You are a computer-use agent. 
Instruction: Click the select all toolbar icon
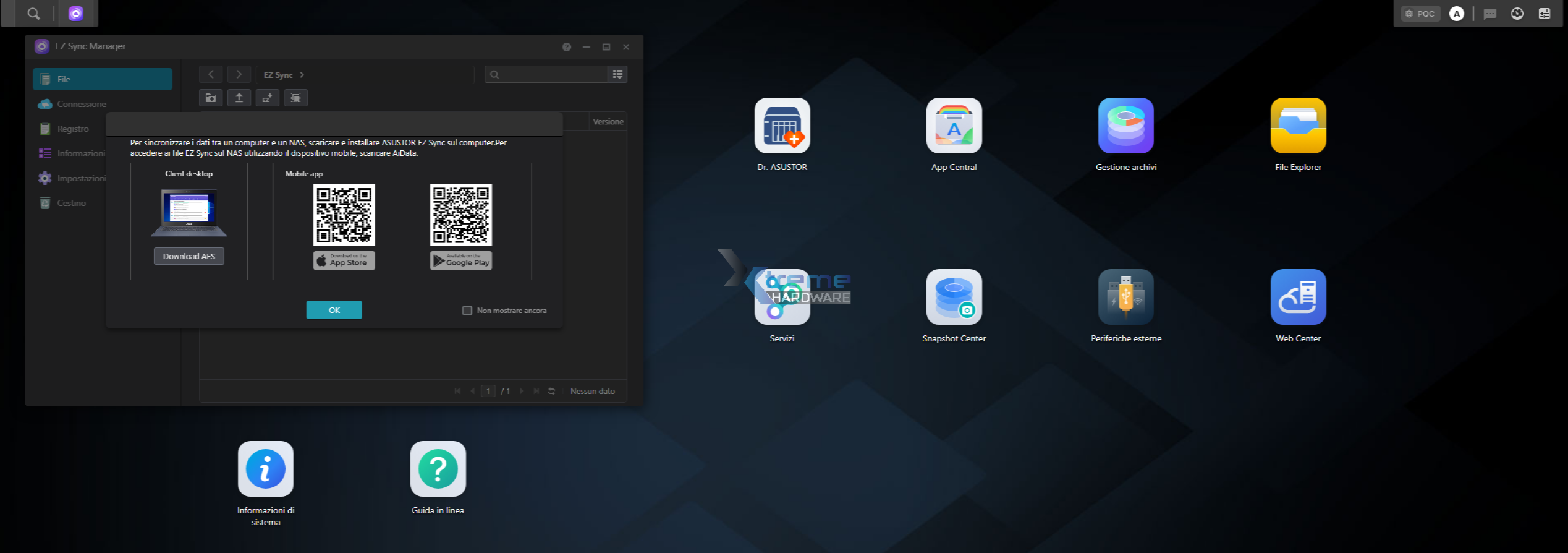pyautogui.click(x=296, y=98)
